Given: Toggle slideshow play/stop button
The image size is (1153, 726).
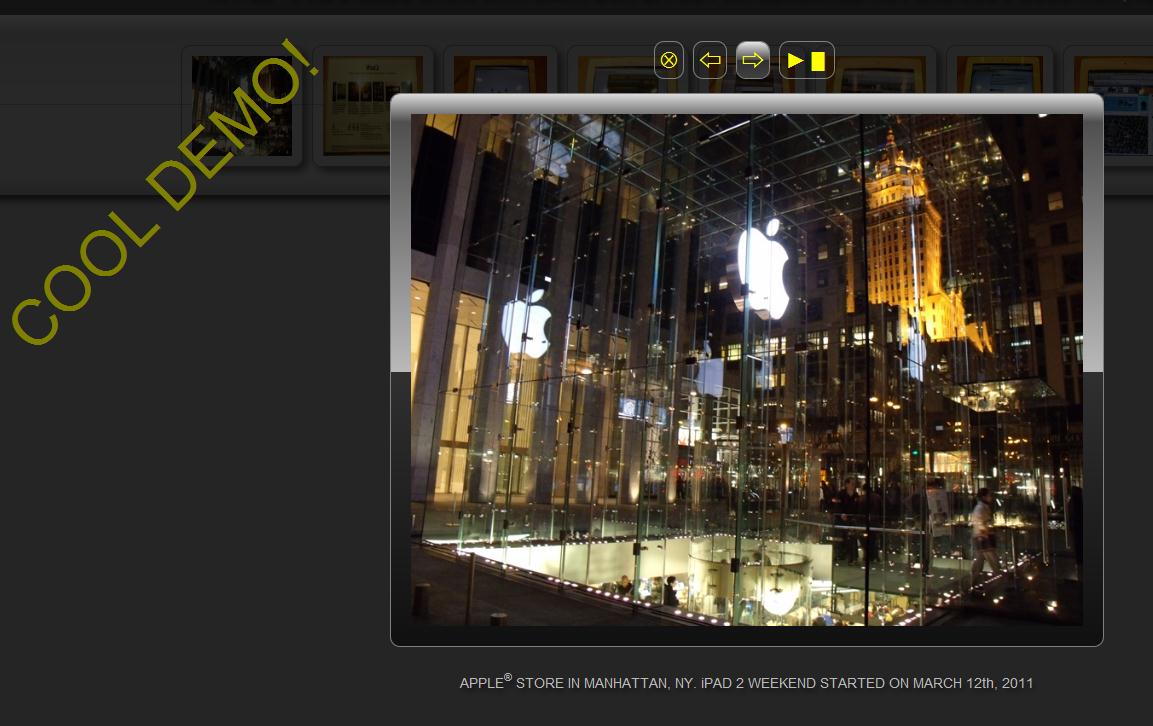Looking at the screenshot, I should pos(807,60).
